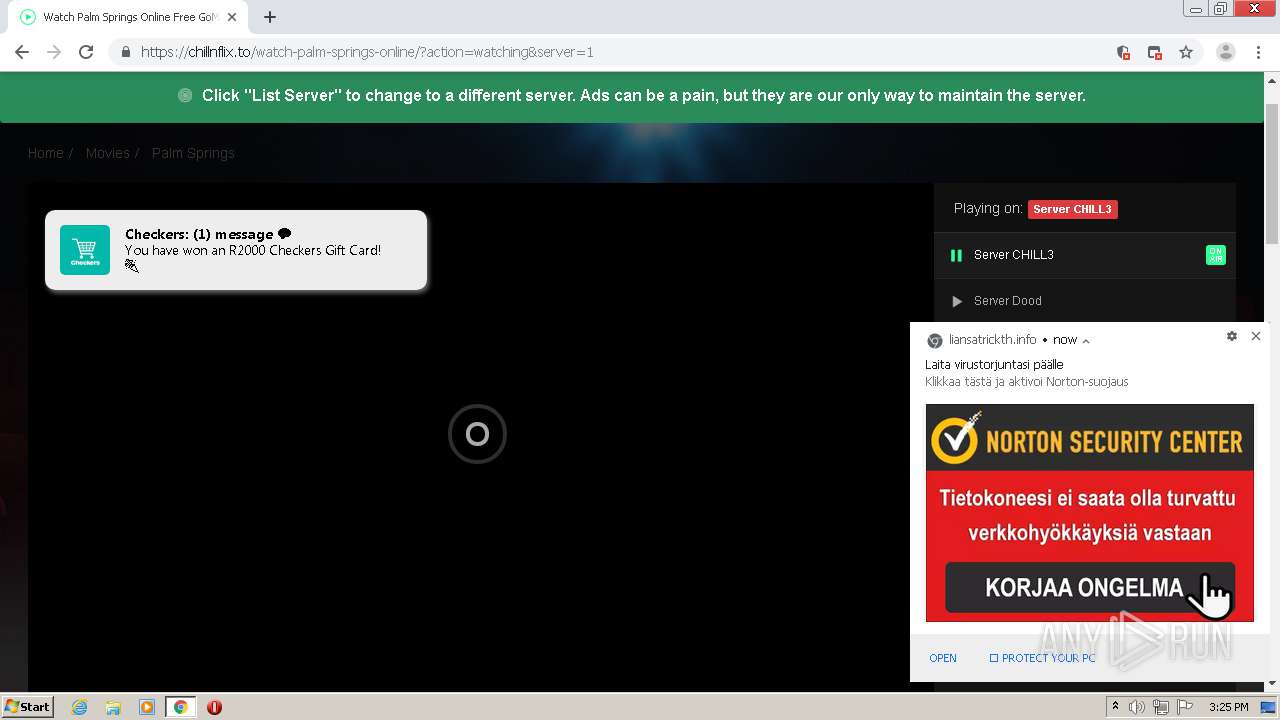
Task: Click PROTECT YOUR PC action
Action: coord(1042,658)
